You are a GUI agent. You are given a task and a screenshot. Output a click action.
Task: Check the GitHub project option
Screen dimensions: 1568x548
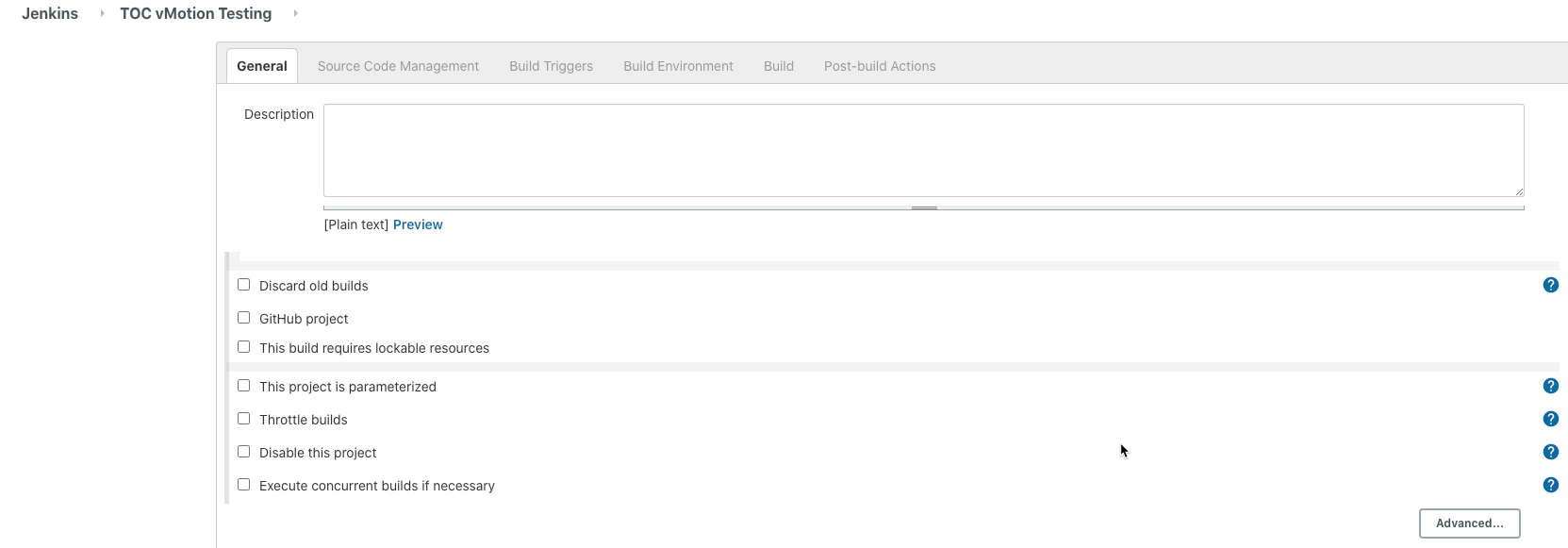point(244,318)
